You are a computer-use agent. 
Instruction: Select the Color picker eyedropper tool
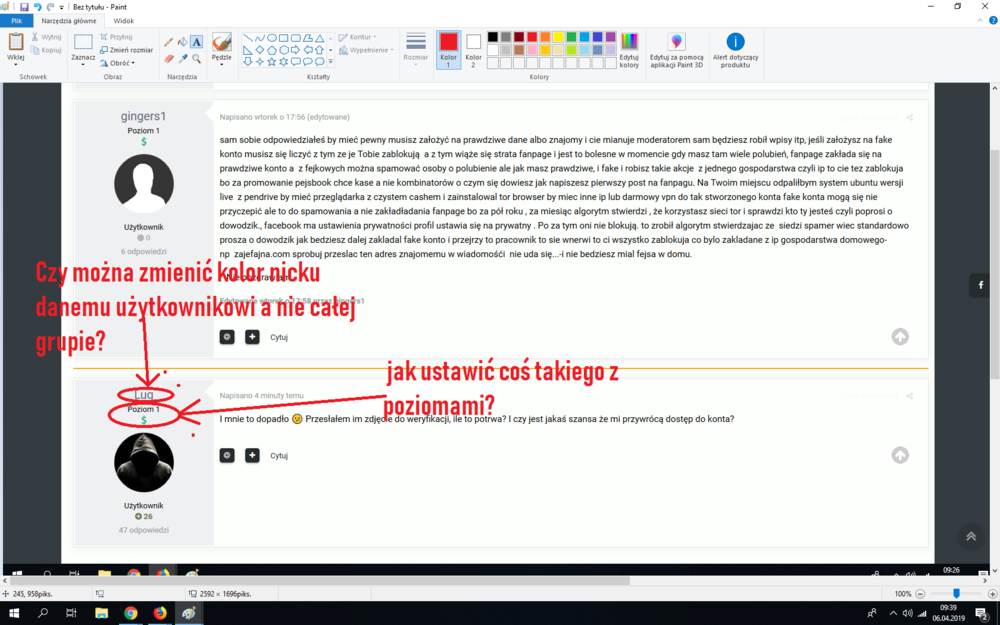[x=182, y=57]
